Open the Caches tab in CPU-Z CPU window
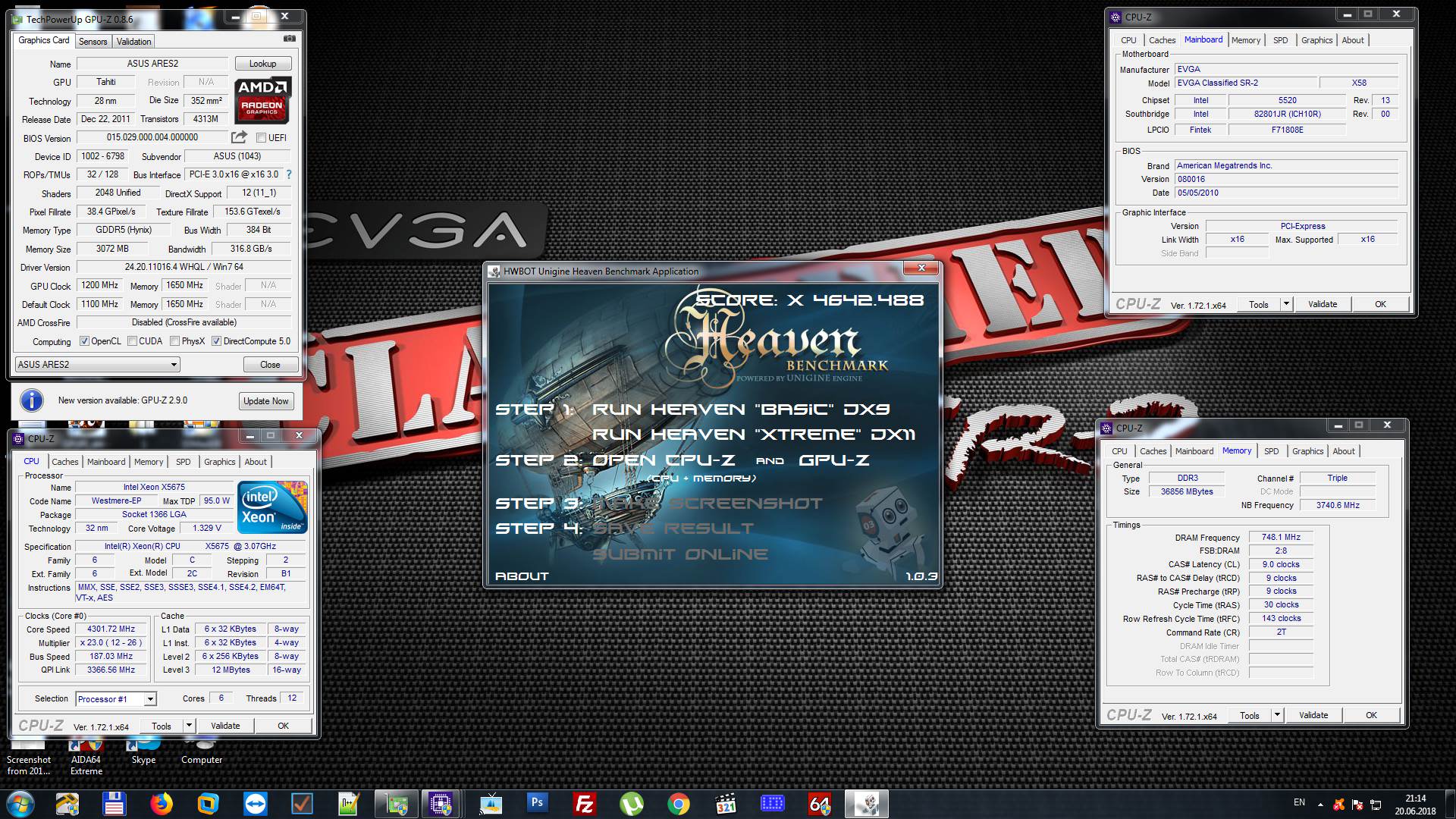1456x819 pixels. pyautogui.click(x=65, y=462)
